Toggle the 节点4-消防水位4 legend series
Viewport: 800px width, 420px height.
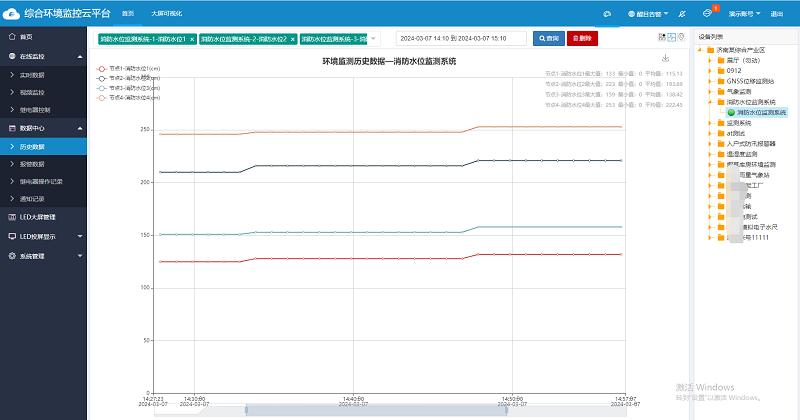(x=127, y=98)
